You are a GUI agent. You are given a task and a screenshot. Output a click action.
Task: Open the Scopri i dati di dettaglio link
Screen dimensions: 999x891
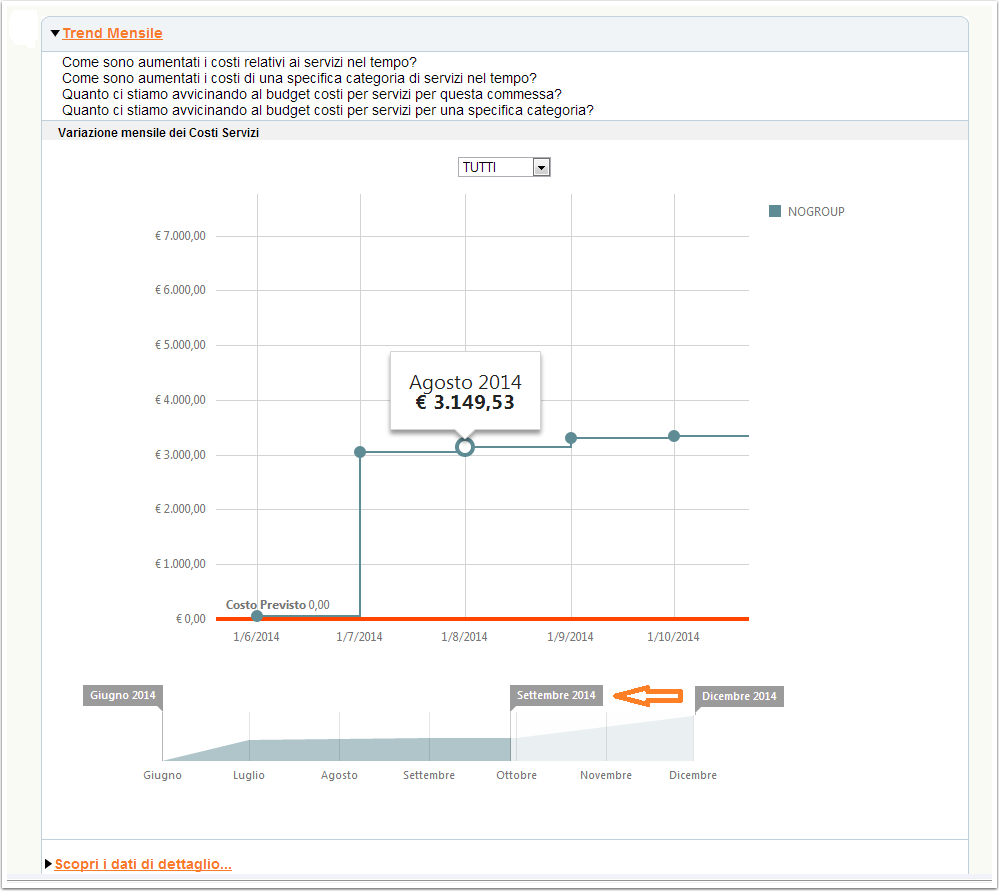coord(143,864)
